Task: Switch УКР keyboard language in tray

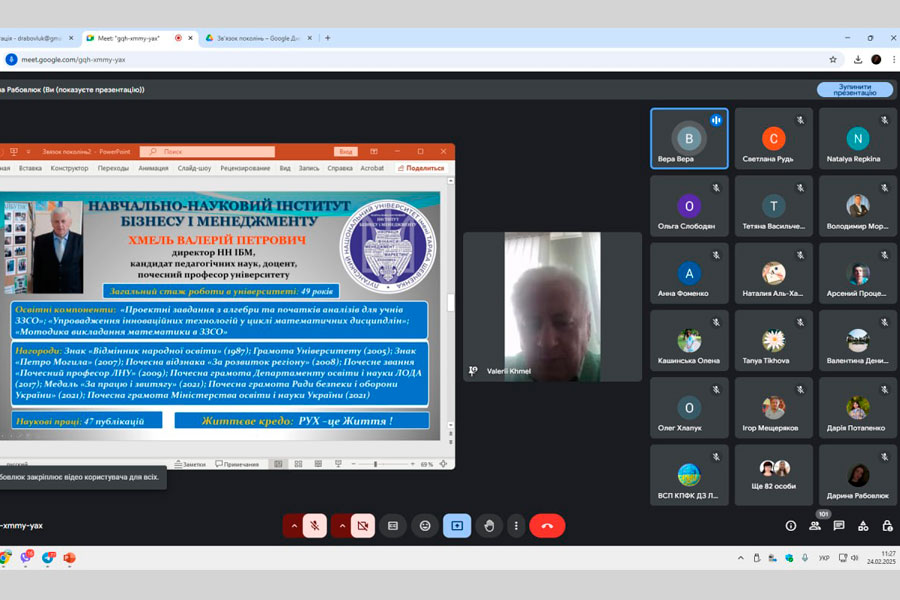Action: [824, 558]
